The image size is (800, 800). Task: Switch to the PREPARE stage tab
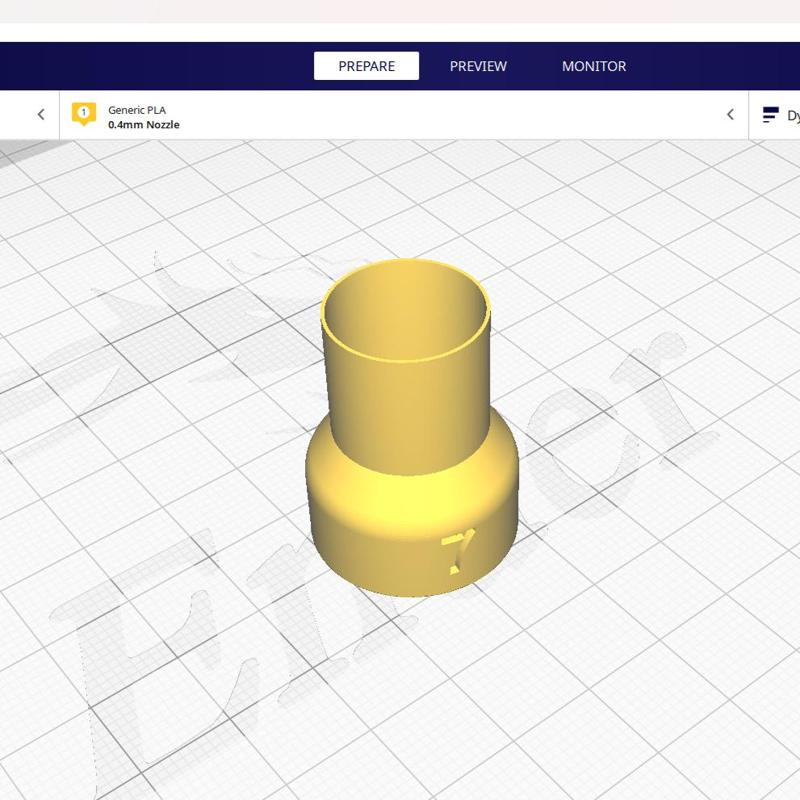[x=366, y=66]
